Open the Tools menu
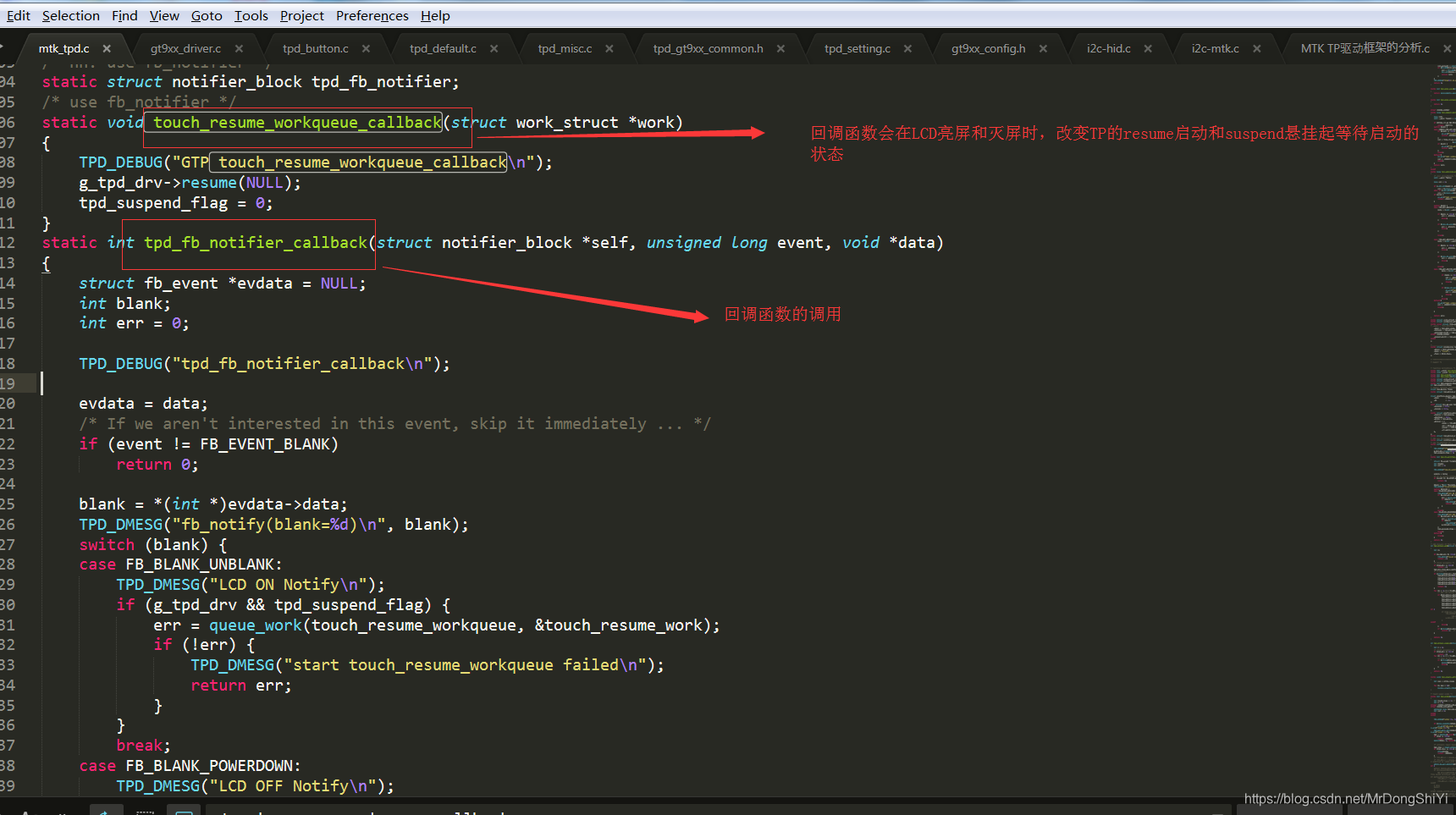The image size is (1456, 815). point(251,16)
